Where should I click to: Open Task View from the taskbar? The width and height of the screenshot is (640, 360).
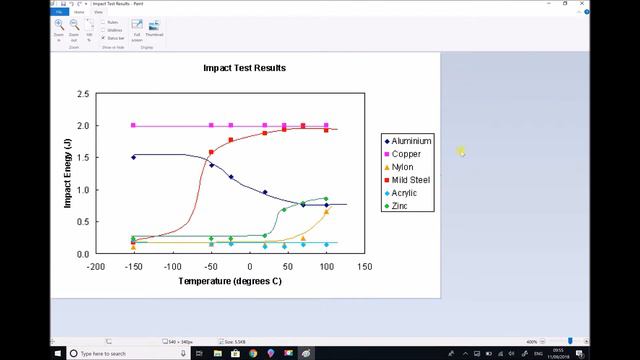[x=199, y=353]
